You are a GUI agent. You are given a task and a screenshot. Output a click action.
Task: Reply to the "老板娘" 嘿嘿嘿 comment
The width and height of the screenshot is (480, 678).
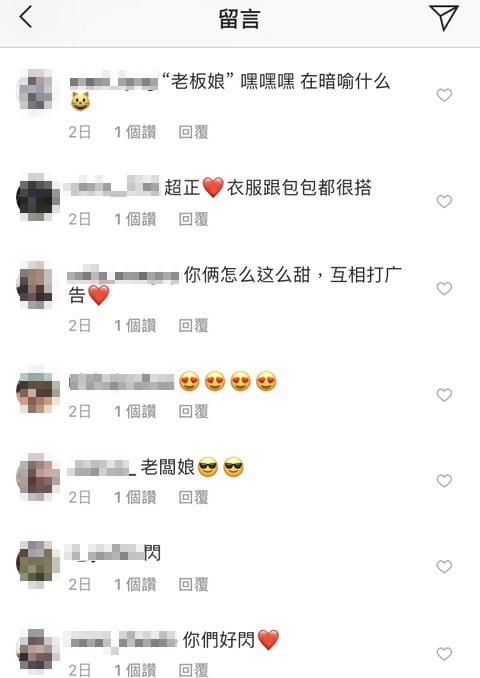tap(194, 132)
